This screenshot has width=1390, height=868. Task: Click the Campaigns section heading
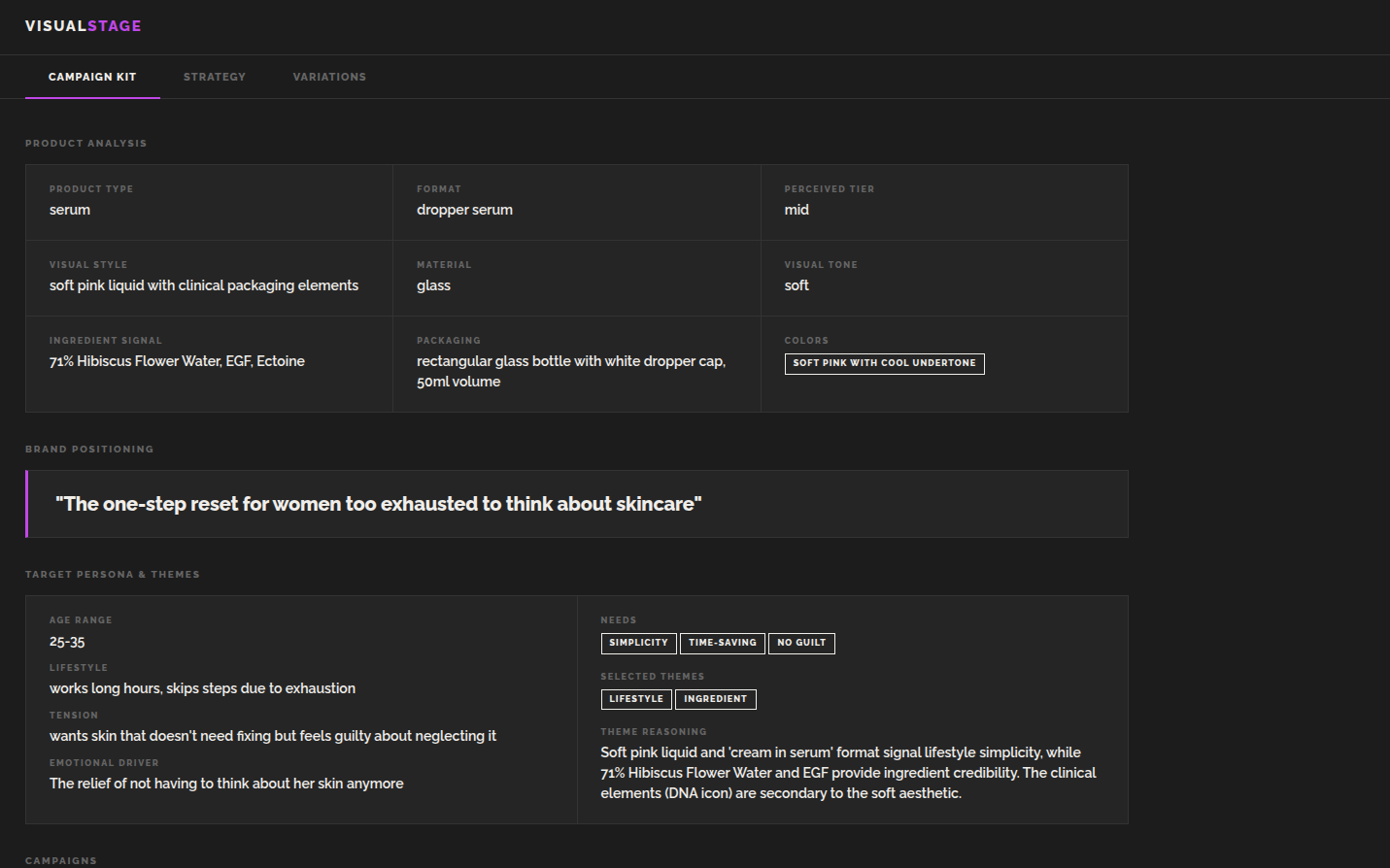coord(61,861)
